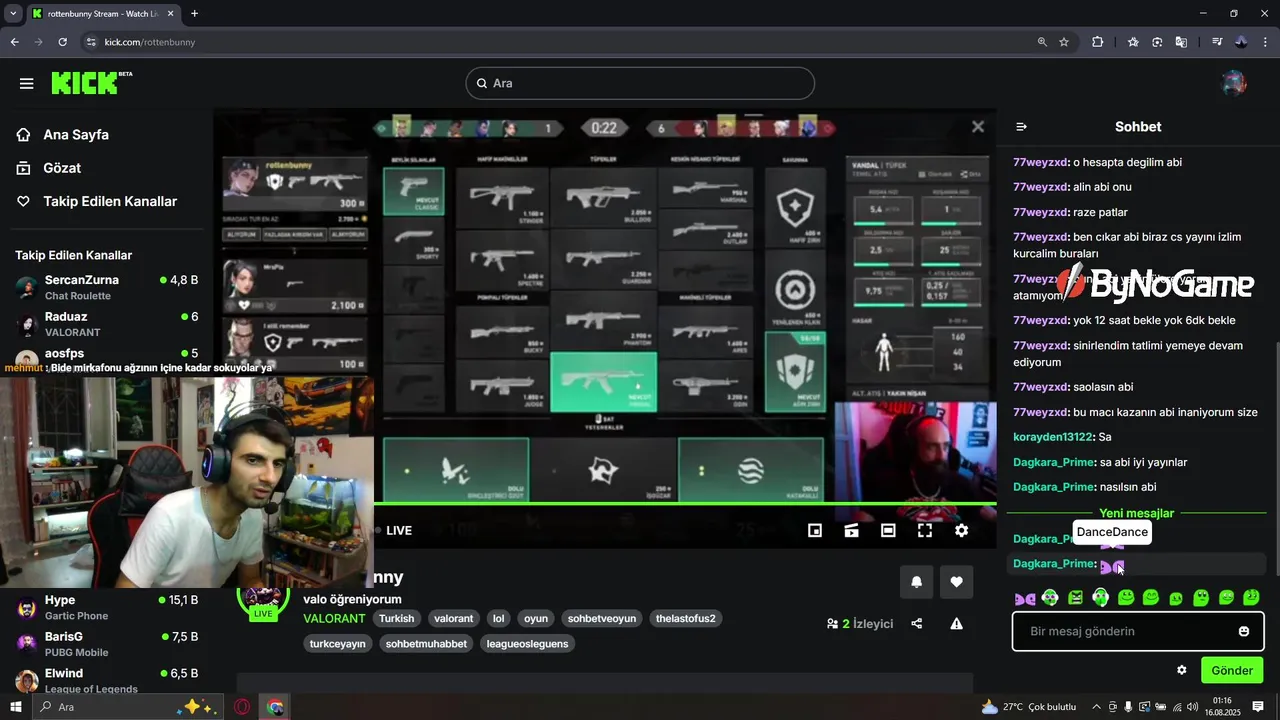Select the oyun tag
The image size is (1280, 720).
(536, 618)
